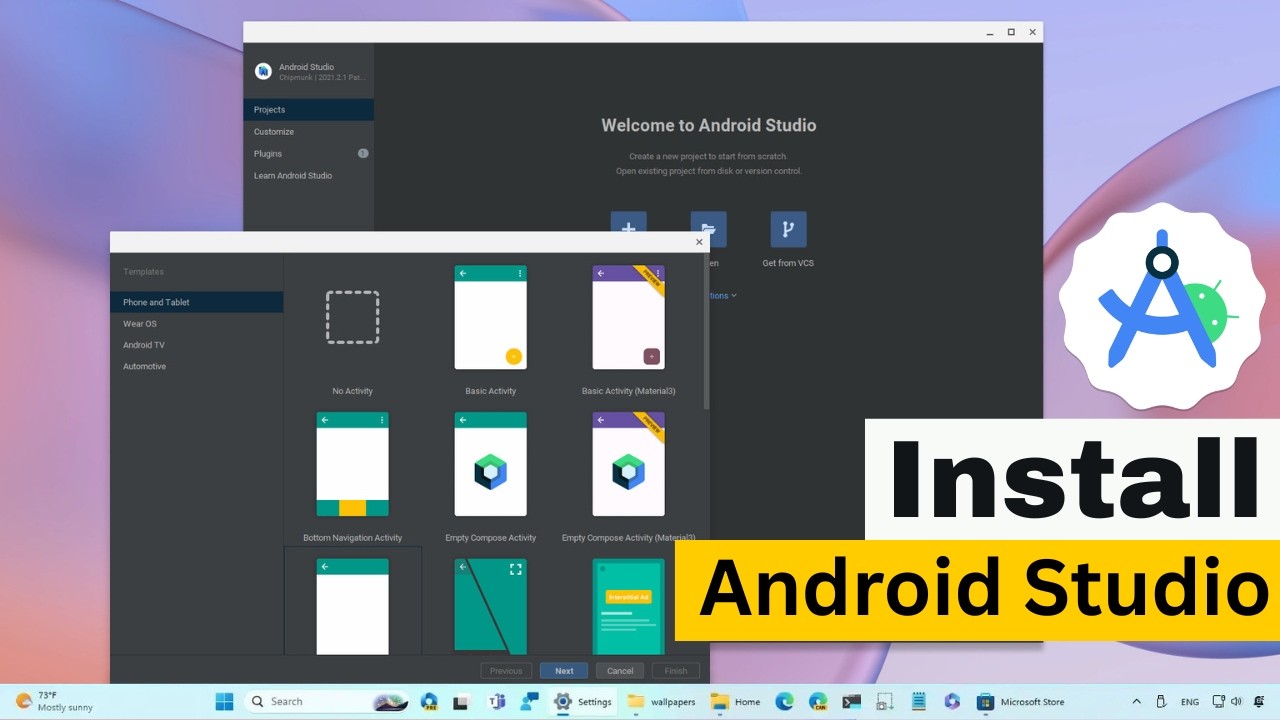Open weather widget showing 73°F

54,701
